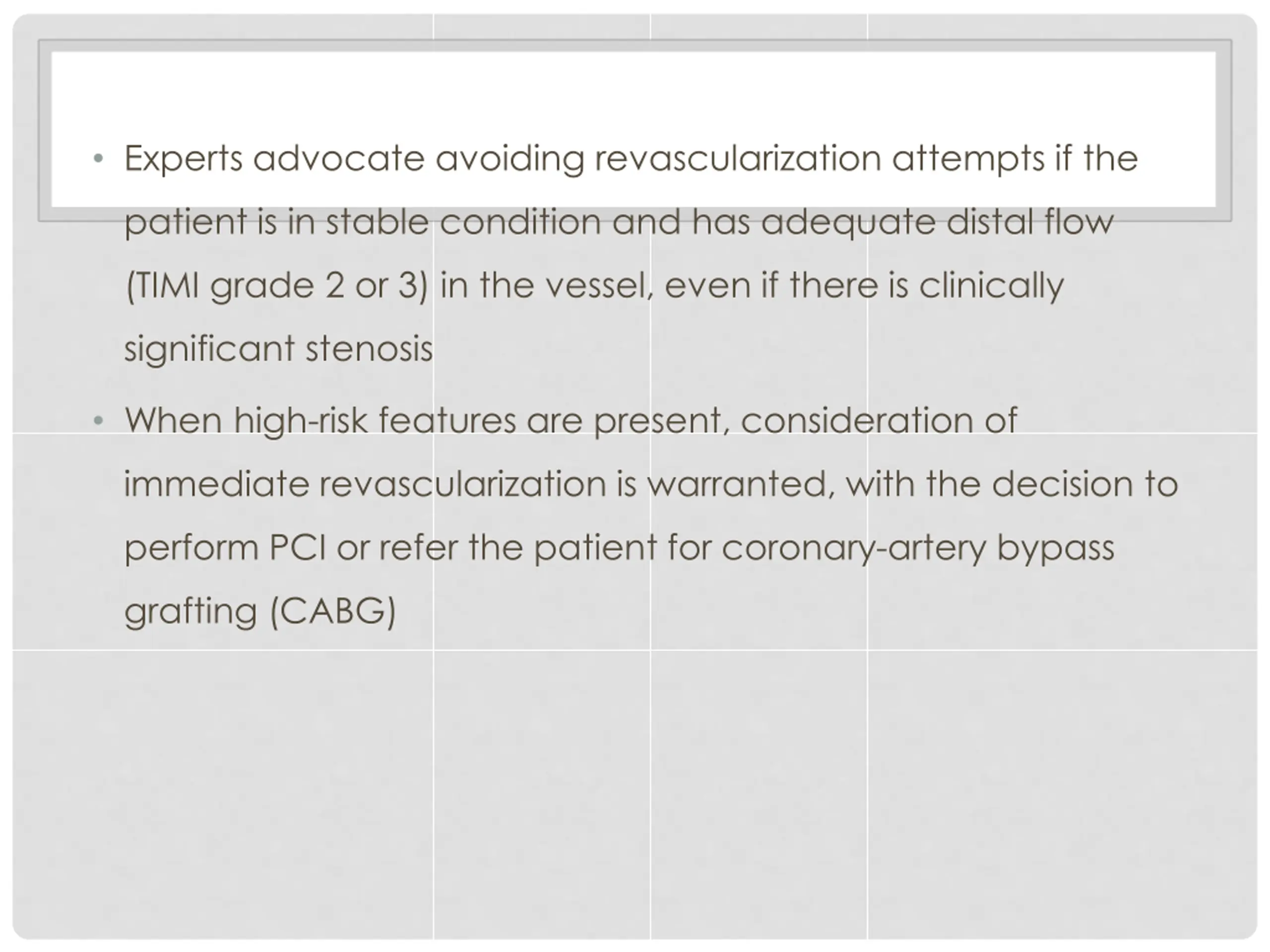Click the word "Experts" in first bullet
Screen dimensions: 1270x952
(x=184, y=158)
